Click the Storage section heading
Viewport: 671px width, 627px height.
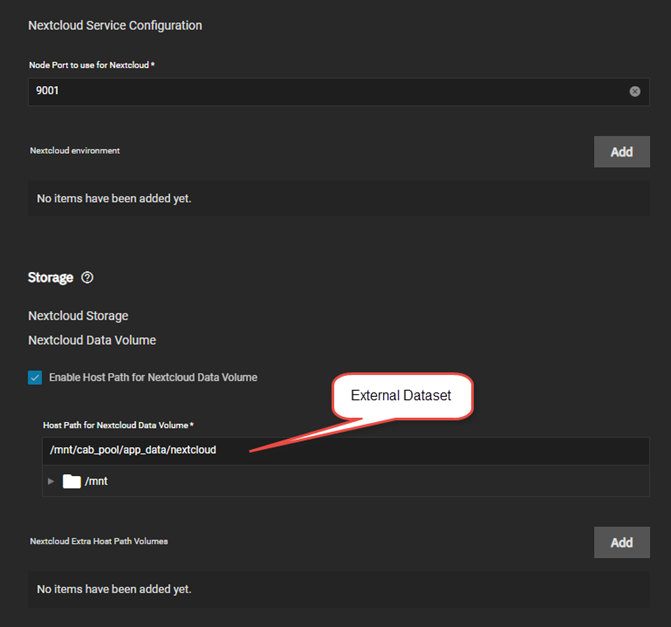pos(50,278)
